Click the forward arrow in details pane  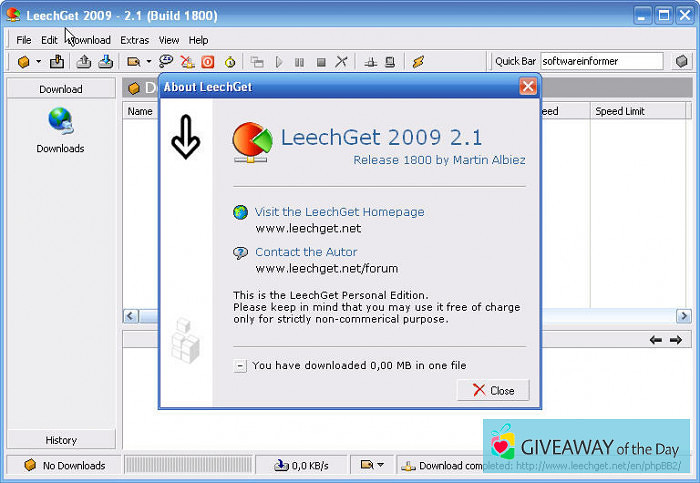[x=676, y=340]
